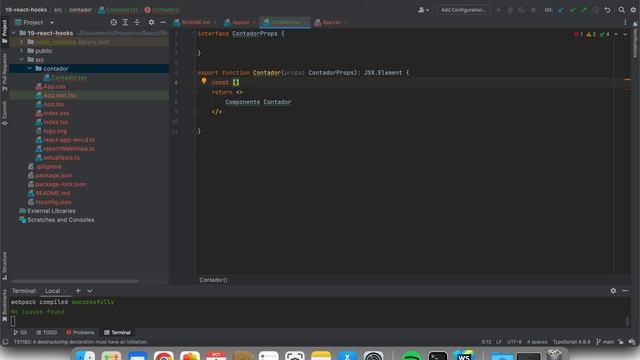Open the main Git branch widget
The width and height of the screenshot is (640, 360).
pyautogui.click(x=605, y=342)
